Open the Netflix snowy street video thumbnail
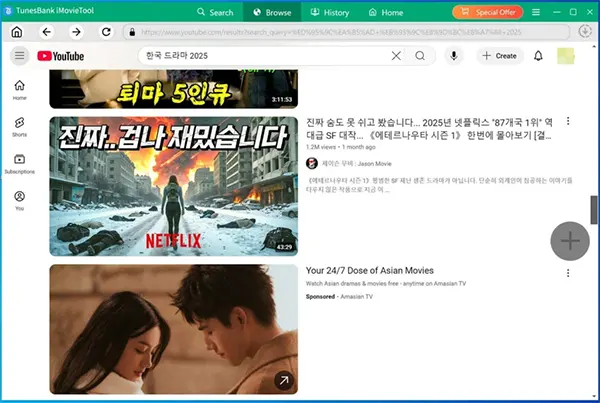The height and width of the screenshot is (403, 600). (173, 186)
